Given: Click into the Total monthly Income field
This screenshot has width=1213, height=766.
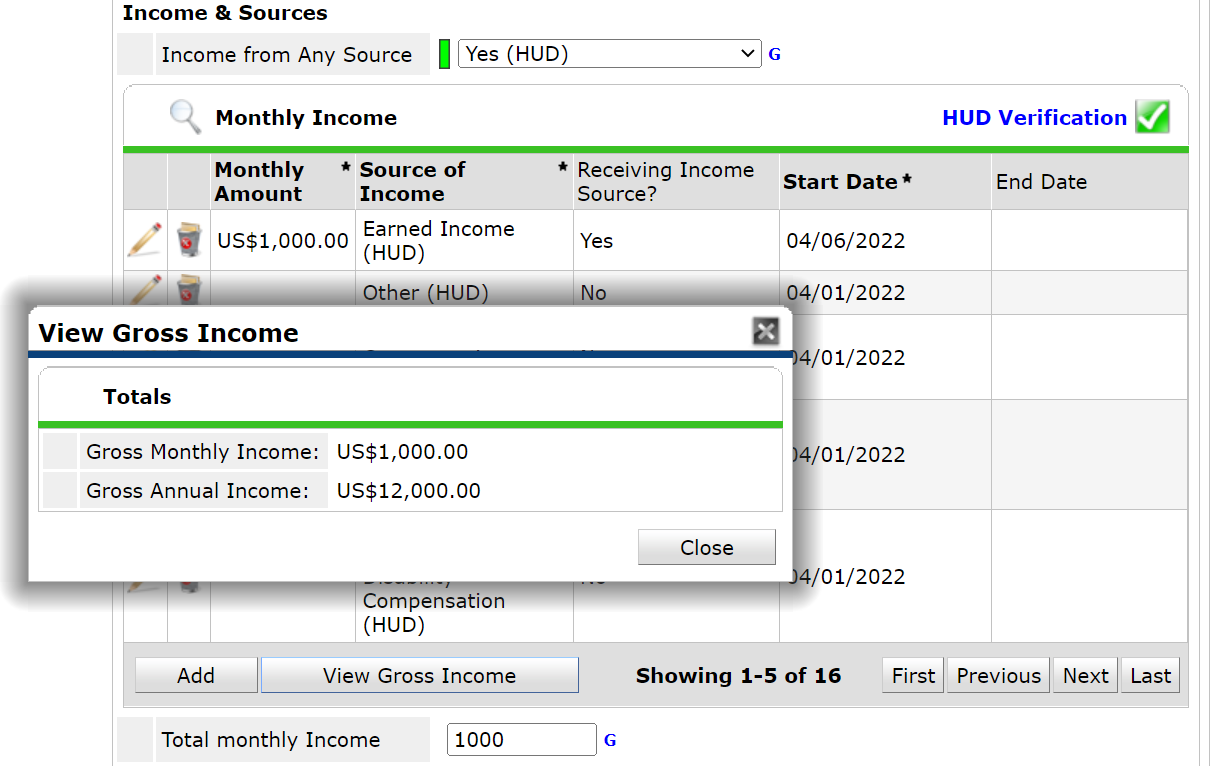Looking at the screenshot, I should [521, 740].
